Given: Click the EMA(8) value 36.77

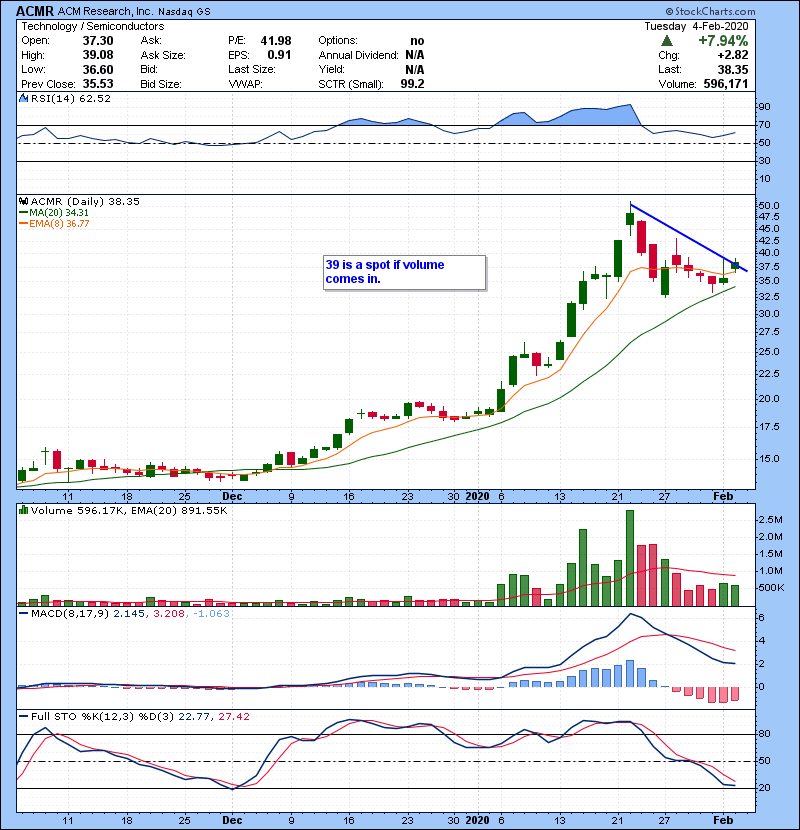Looking at the screenshot, I should pyautogui.click(x=77, y=224).
